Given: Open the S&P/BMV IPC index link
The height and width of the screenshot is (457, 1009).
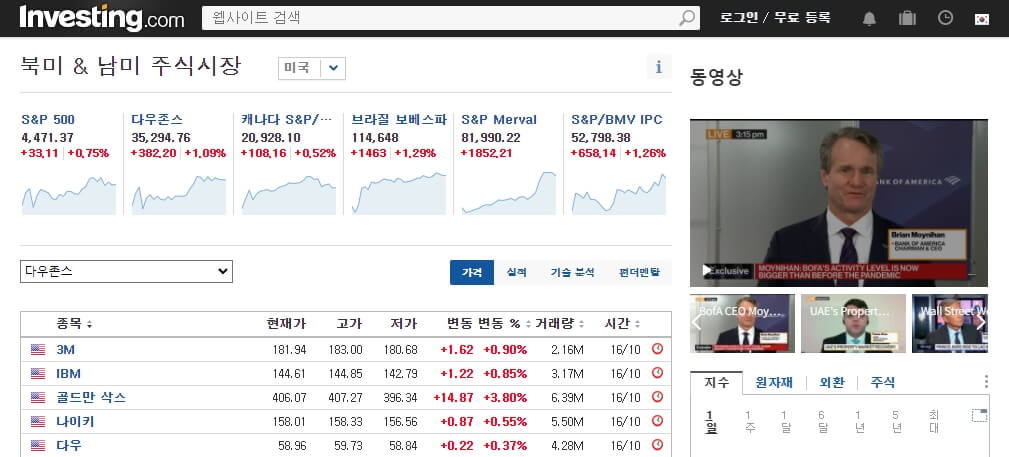Looking at the screenshot, I should click(616, 120).
